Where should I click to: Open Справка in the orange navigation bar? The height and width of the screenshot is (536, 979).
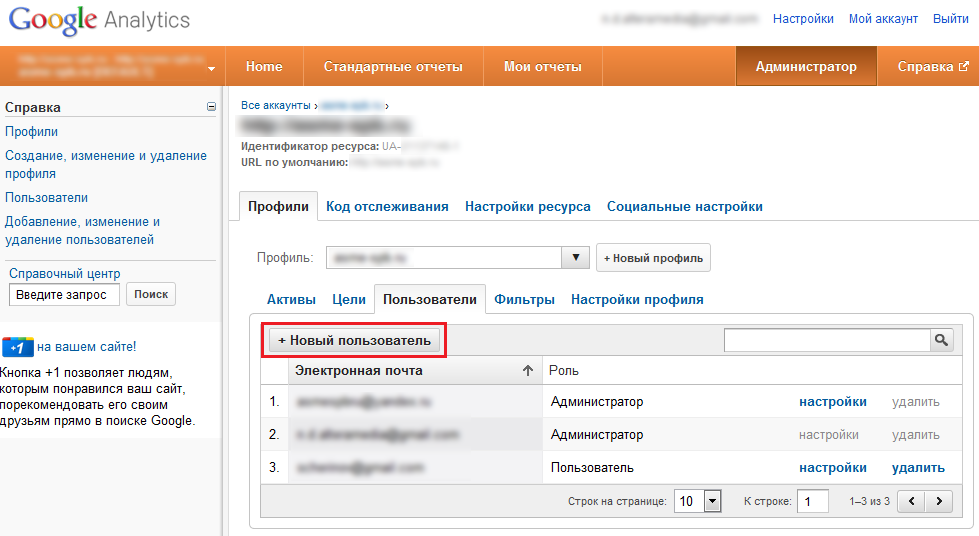point(933,66)
